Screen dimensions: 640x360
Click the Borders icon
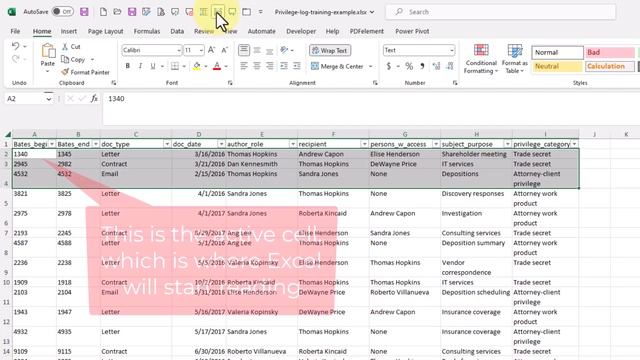tap(175, 66)
